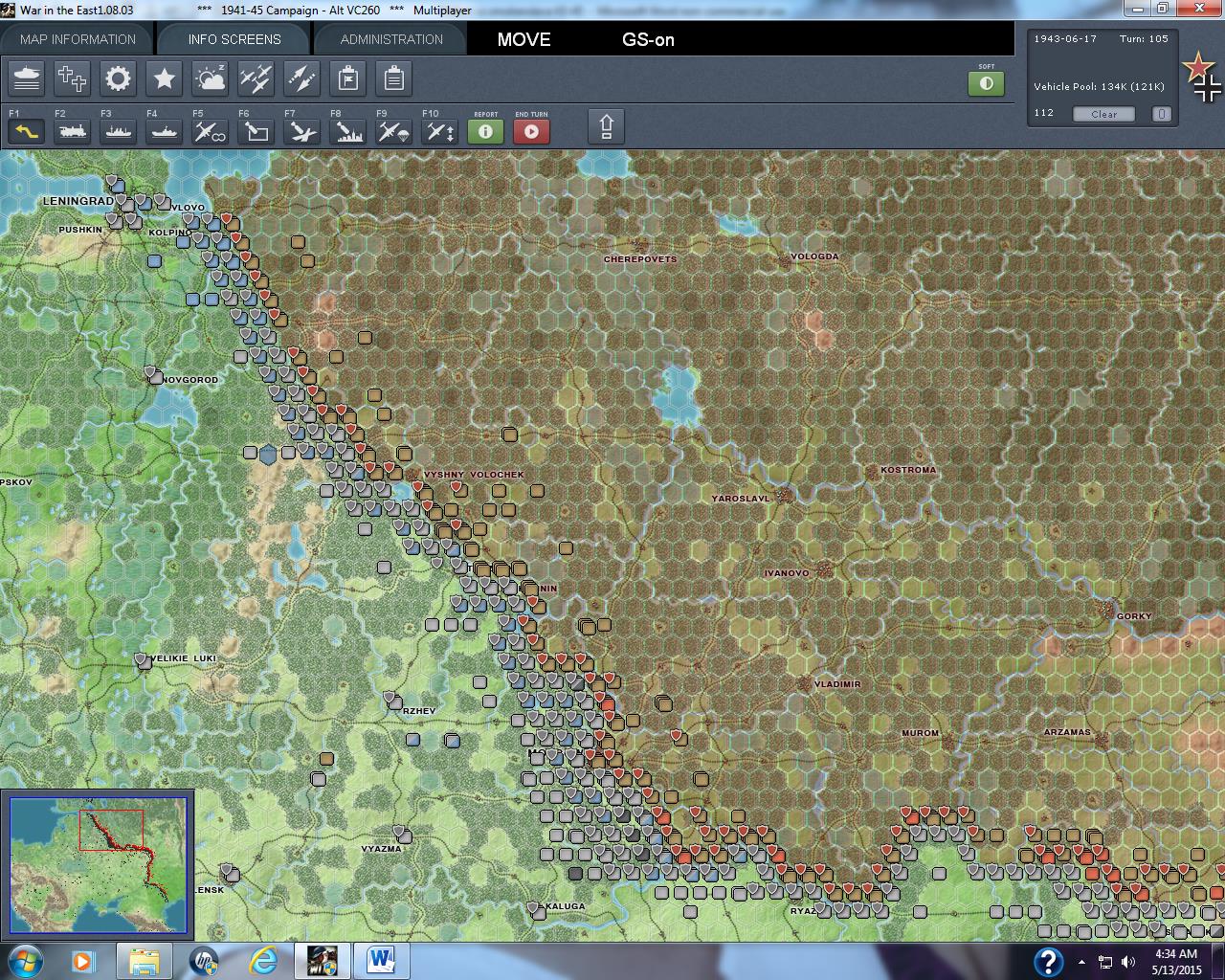The width and height of the screenshot is (1225, 980).
Task: Select F3 naval transport mode
Action: tap(119, 130)
